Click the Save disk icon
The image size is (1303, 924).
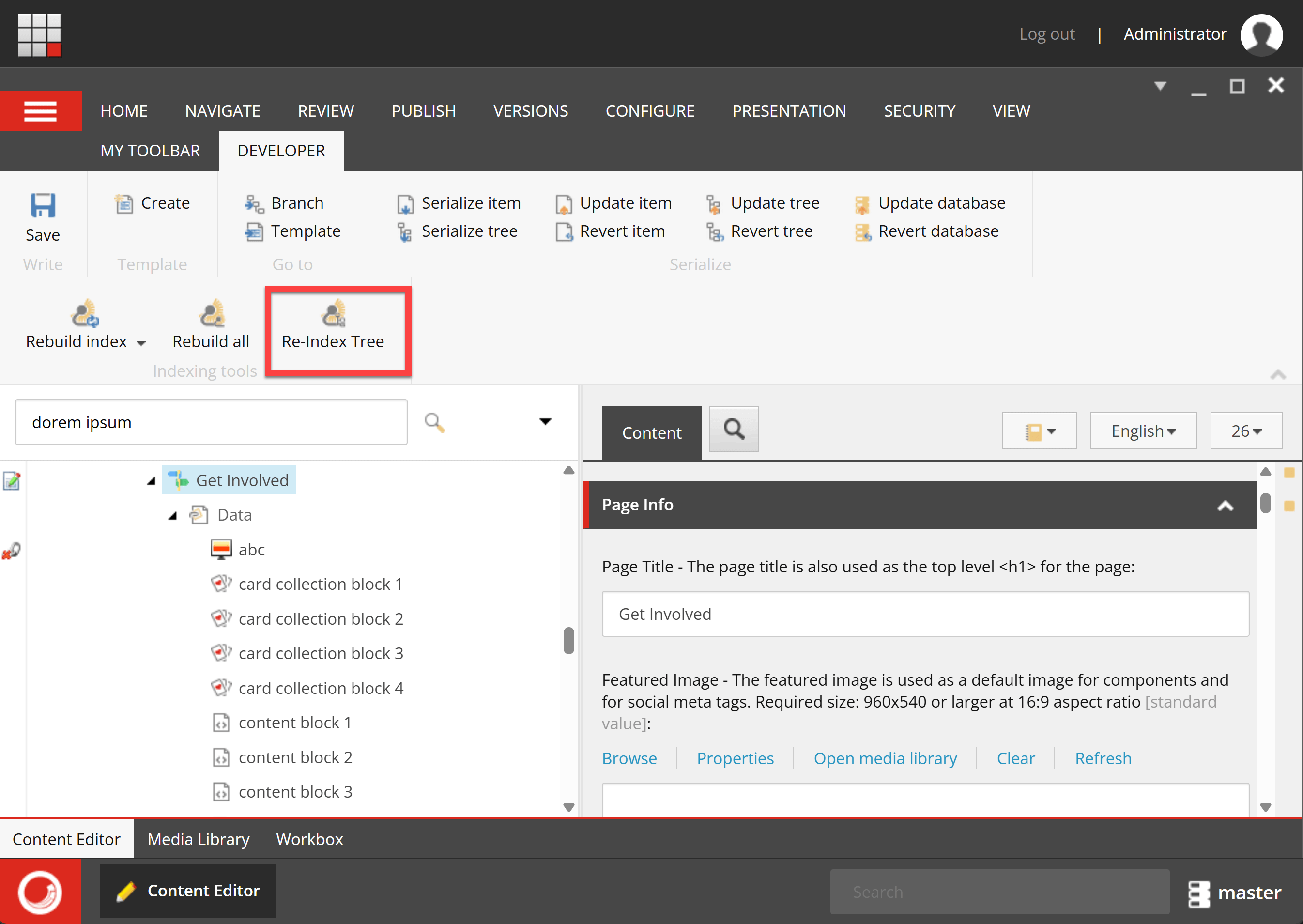tap(43, 206)
